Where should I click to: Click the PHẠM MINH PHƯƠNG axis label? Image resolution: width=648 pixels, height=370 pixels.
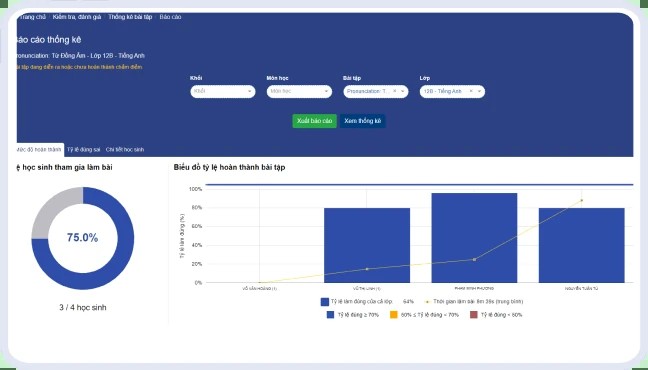click(x=474, y=289)
